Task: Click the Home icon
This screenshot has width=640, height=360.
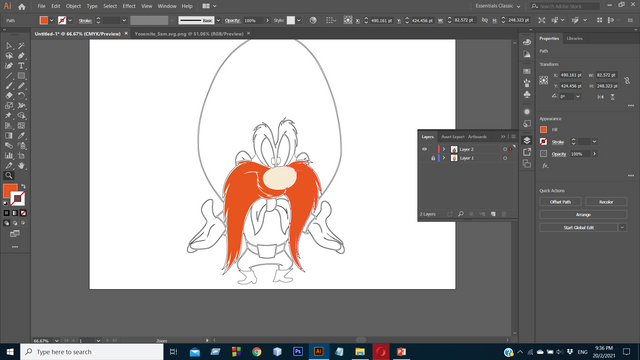Action: (x=22, y=7)
